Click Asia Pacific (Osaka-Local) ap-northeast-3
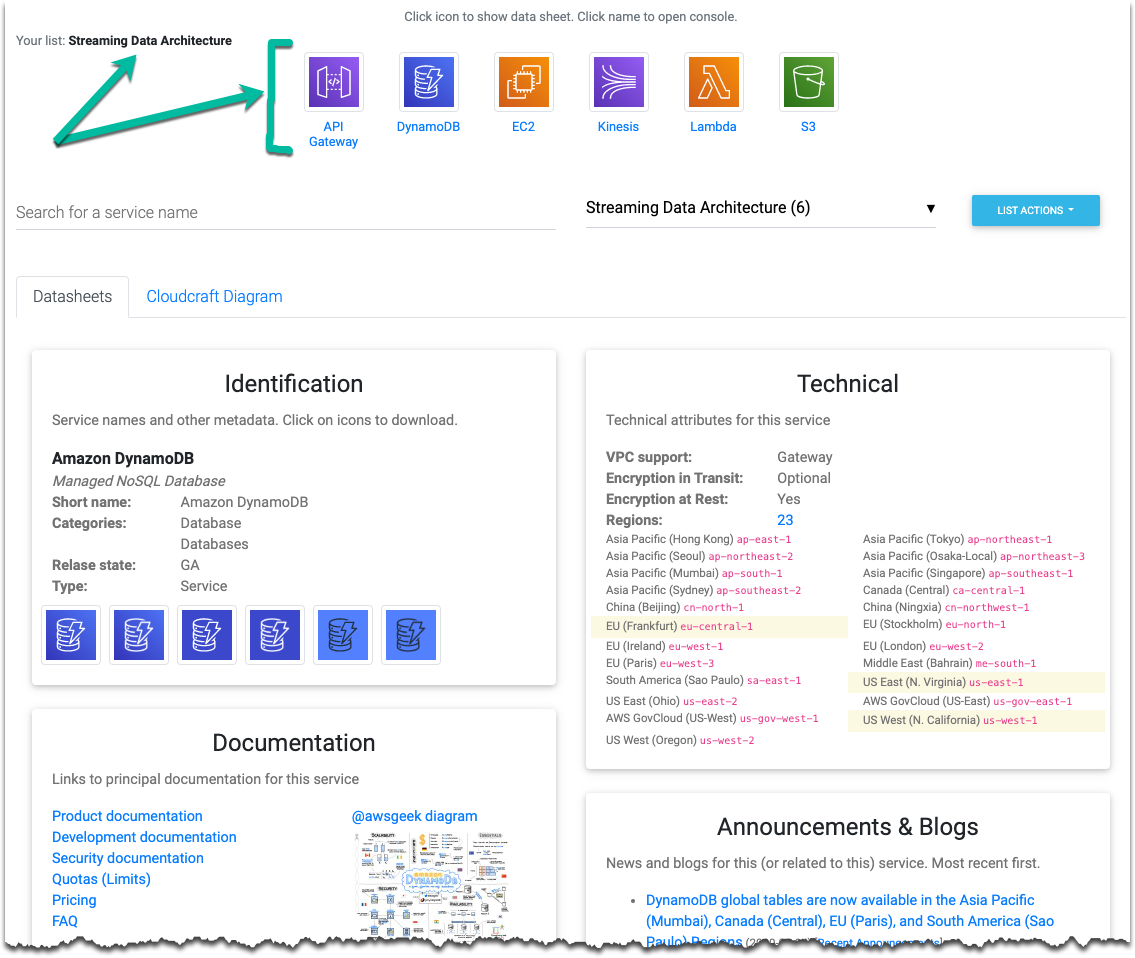1135x958 pixels. tap(974, 556)
